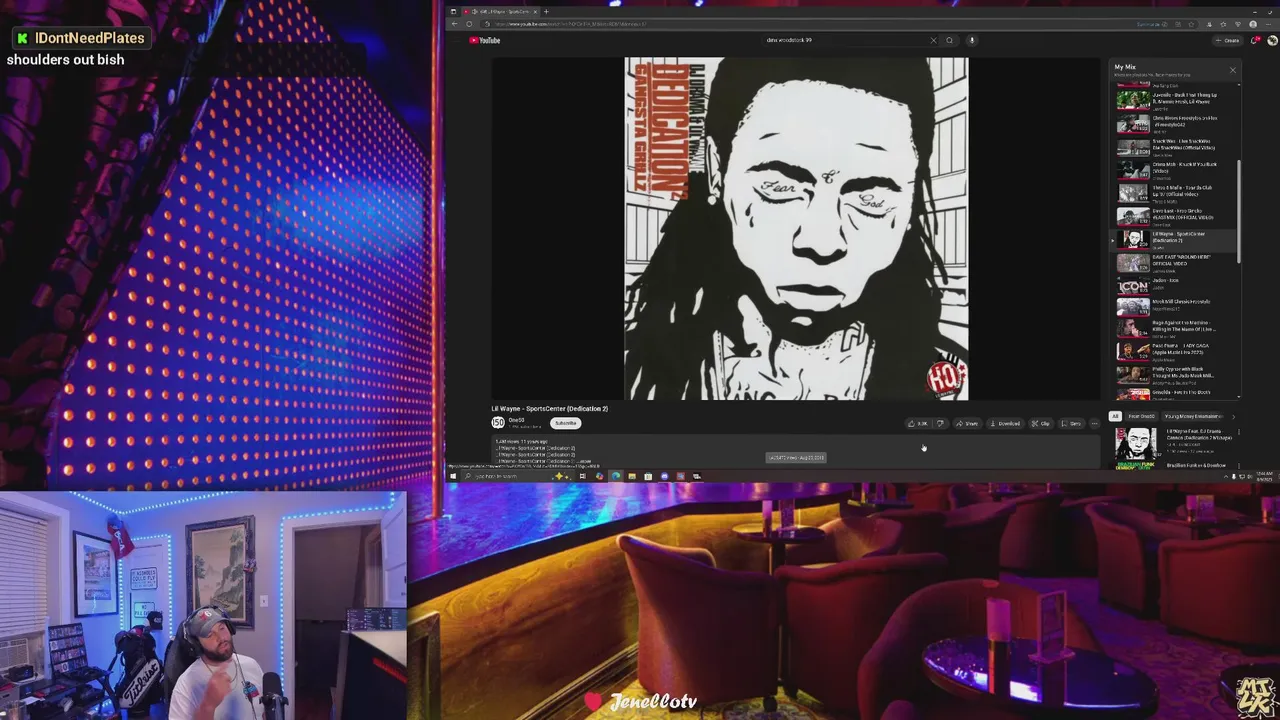Open File Explorer in the taskbar
The height and width of the screenshot is (720, 1280).
tap(632, 476)
